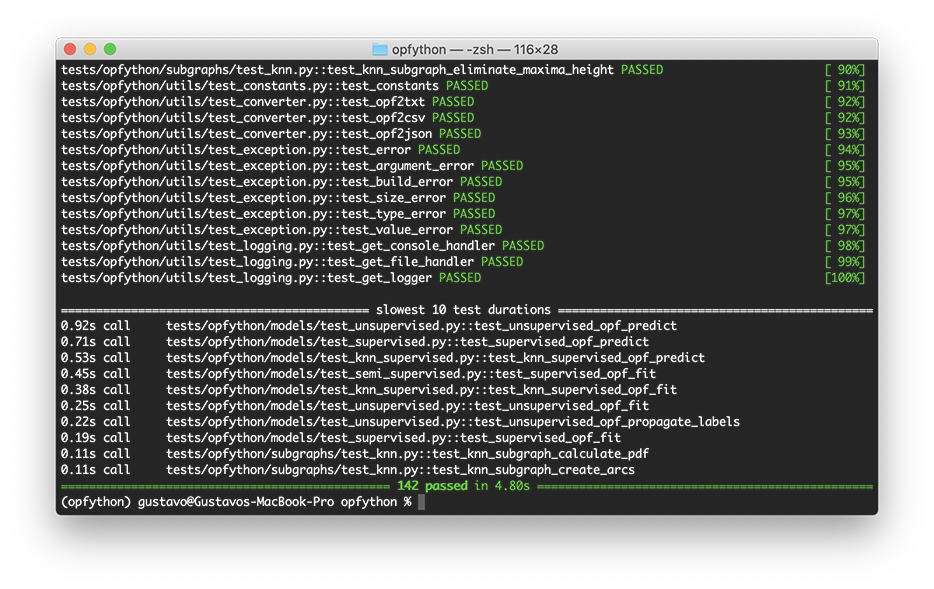Click the [ 96%] progress indicator
This screenshot has height=589, width=934.
[845, 198]
